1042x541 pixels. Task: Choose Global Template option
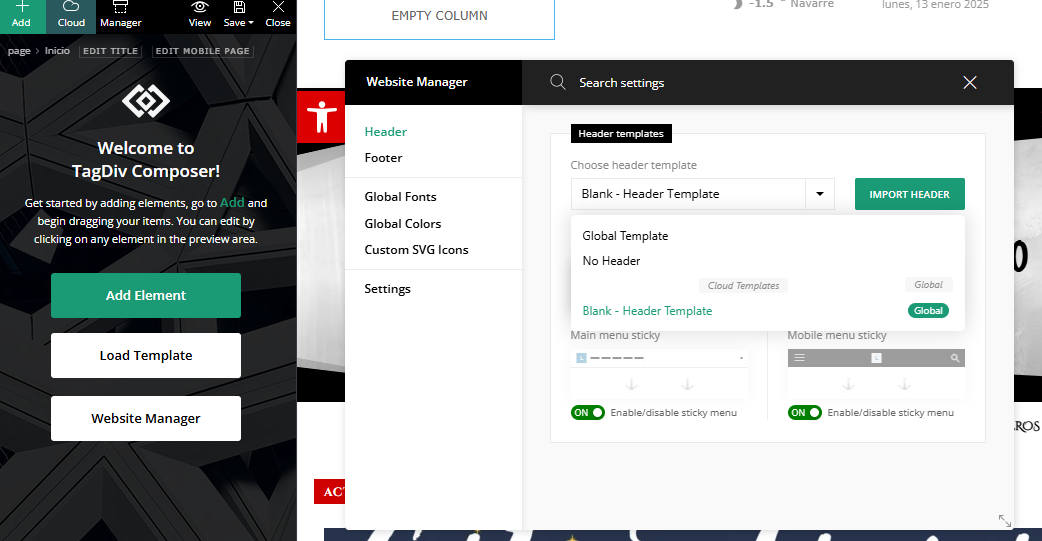[x=625, y=236]
